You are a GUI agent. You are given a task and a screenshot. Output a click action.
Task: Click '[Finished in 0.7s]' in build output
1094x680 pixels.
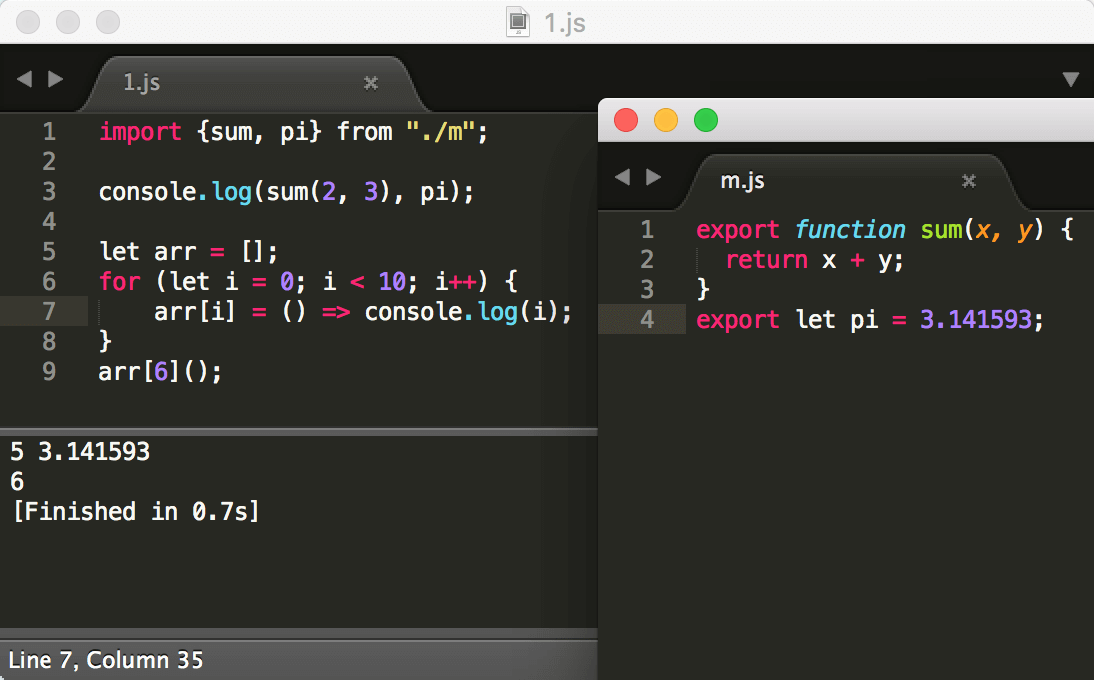click(136, 512)
